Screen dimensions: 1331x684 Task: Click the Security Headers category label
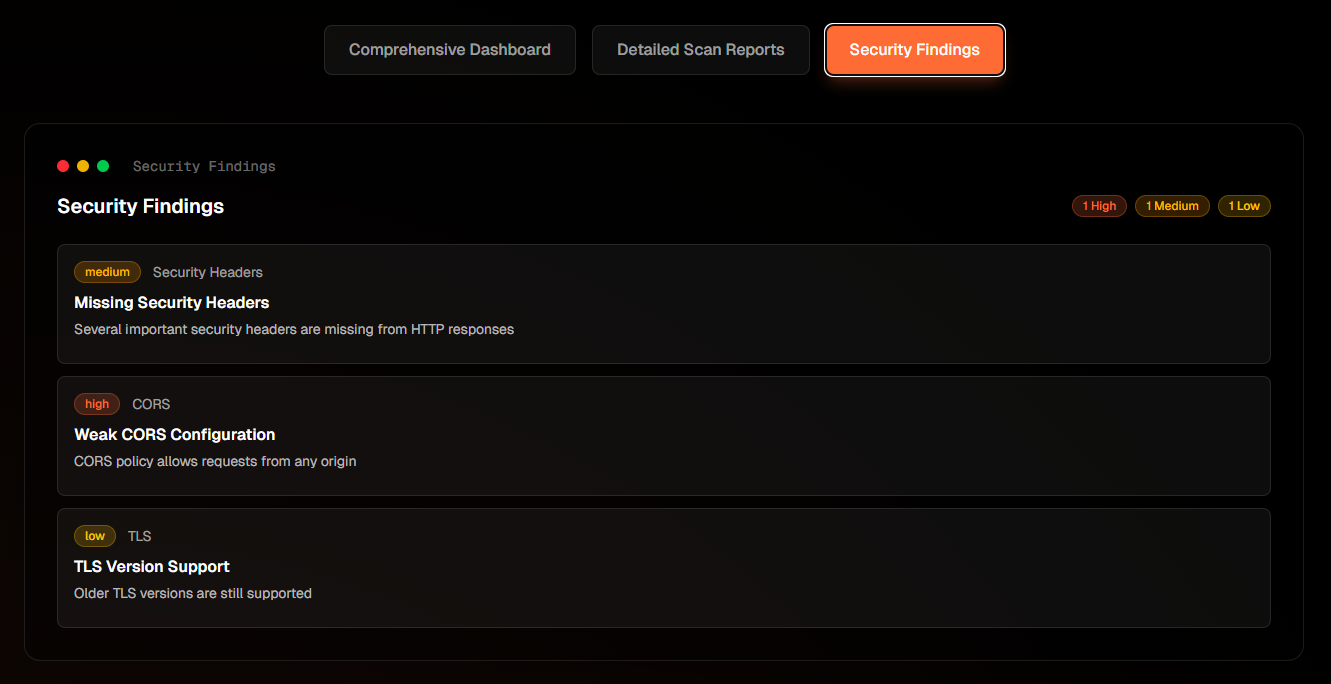207,272
